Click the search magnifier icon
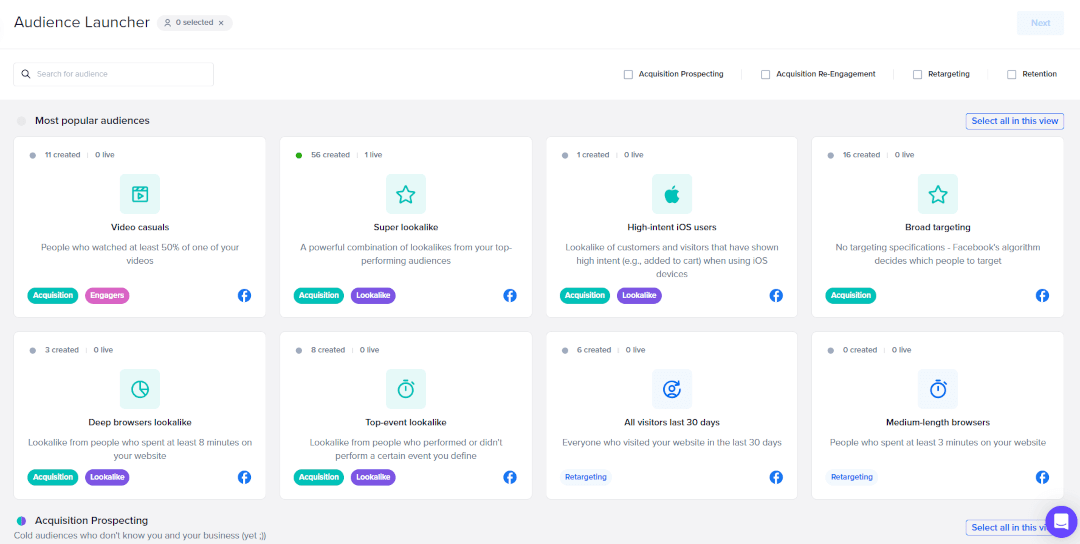 pyautogui.click(x=26, y=74)
